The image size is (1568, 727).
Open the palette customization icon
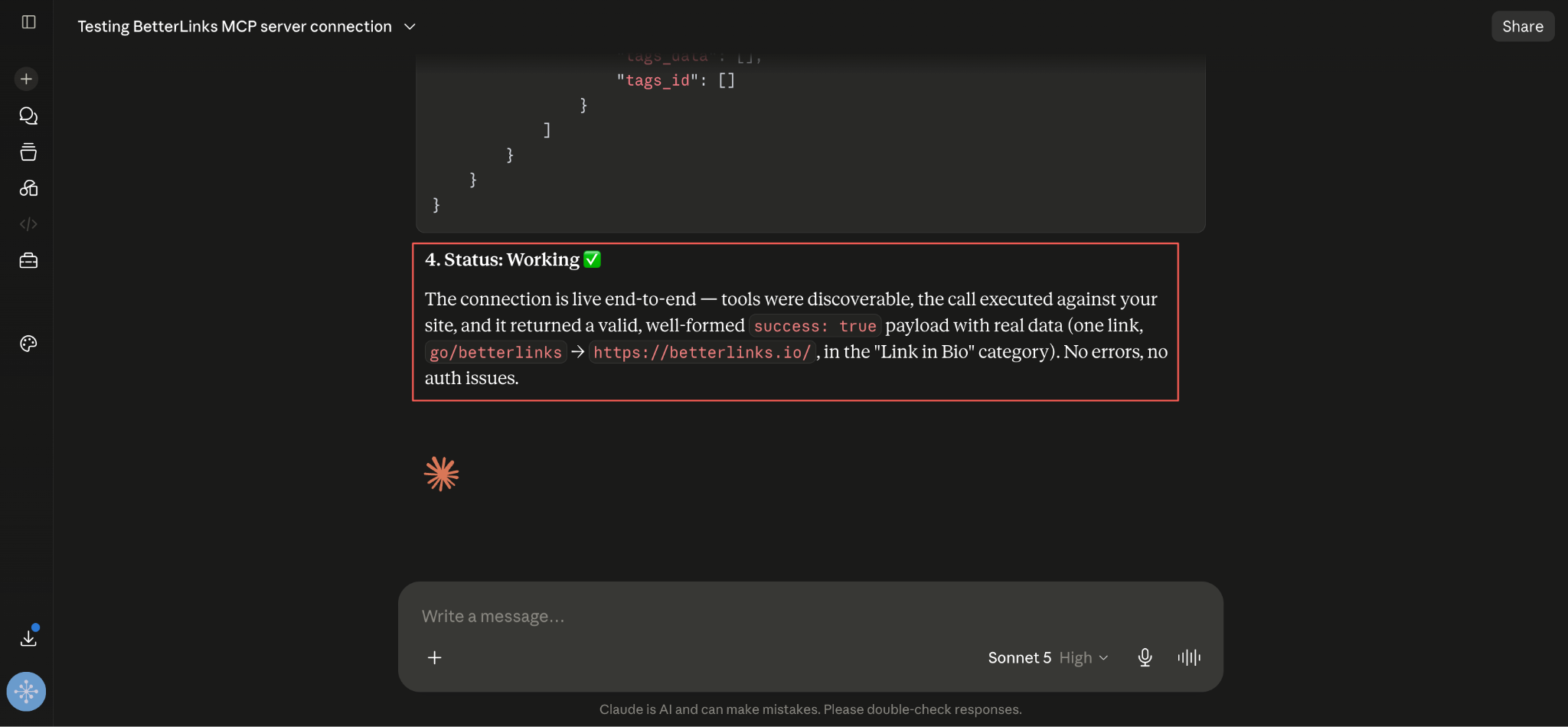(x=28, y=344)
